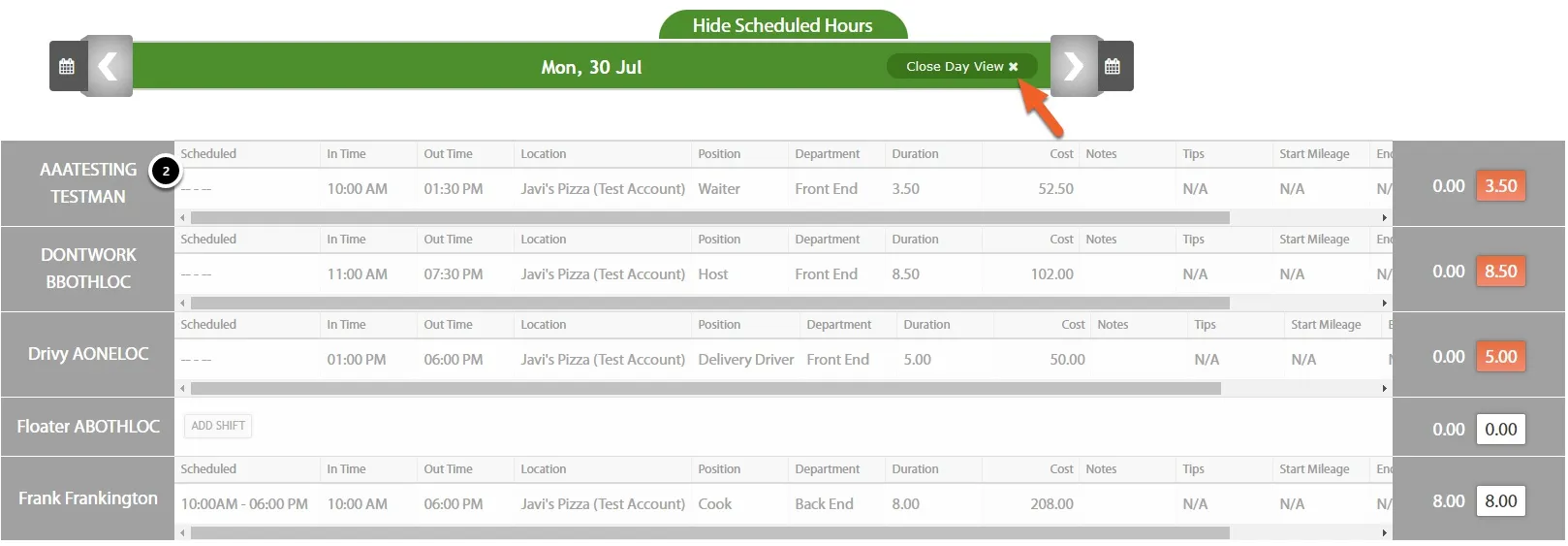Click Notes header in Frank Frankington row
The width and height of the screenshot is (1568, 546).
[x=1101, y=469]
